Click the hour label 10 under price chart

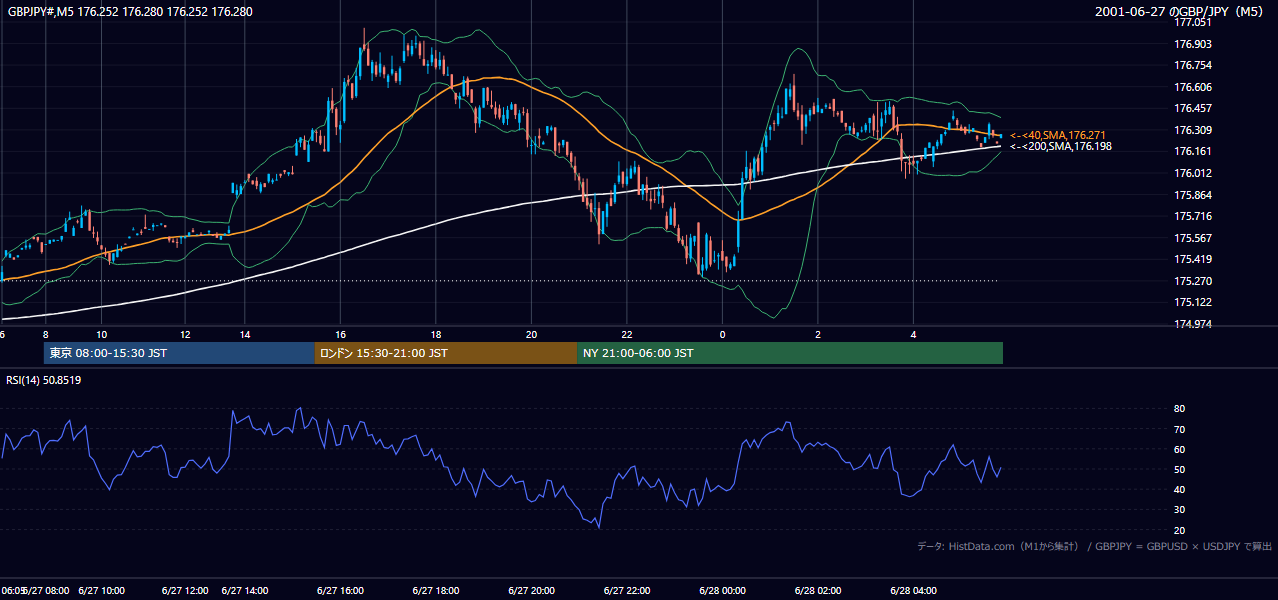click(x=101, y=334)
